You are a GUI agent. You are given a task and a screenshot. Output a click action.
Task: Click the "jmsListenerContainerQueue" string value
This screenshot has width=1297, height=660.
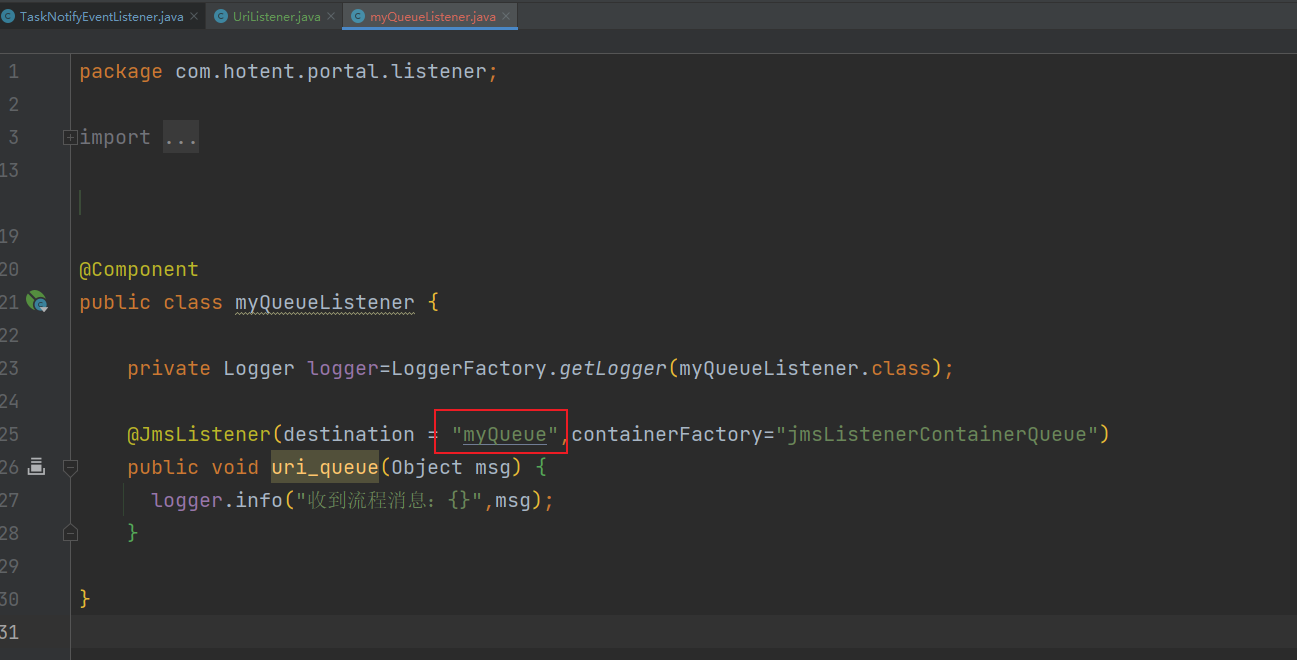click(938, 434)
